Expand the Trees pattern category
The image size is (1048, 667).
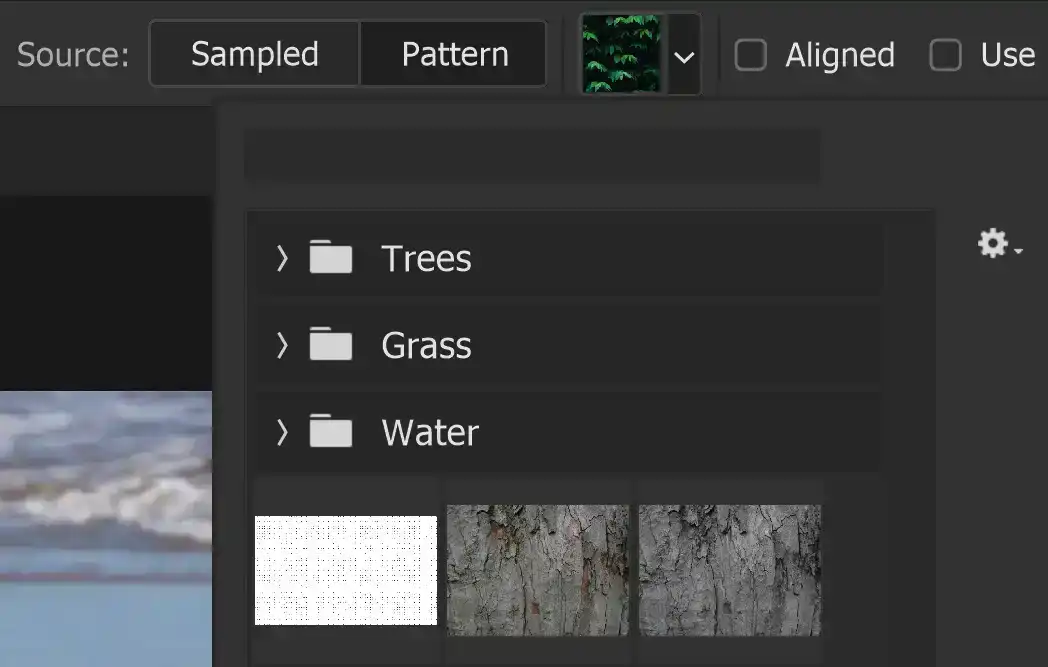[281, 258]
